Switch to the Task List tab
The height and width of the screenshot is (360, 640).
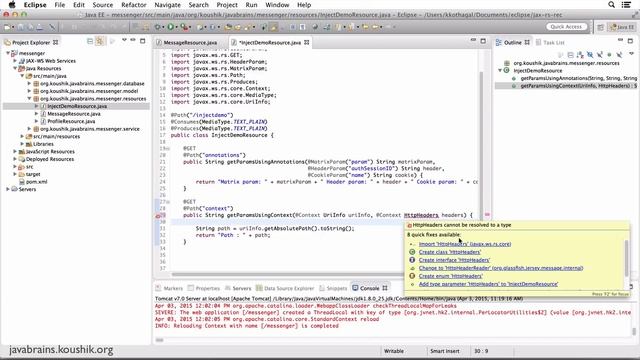point(550,42)
